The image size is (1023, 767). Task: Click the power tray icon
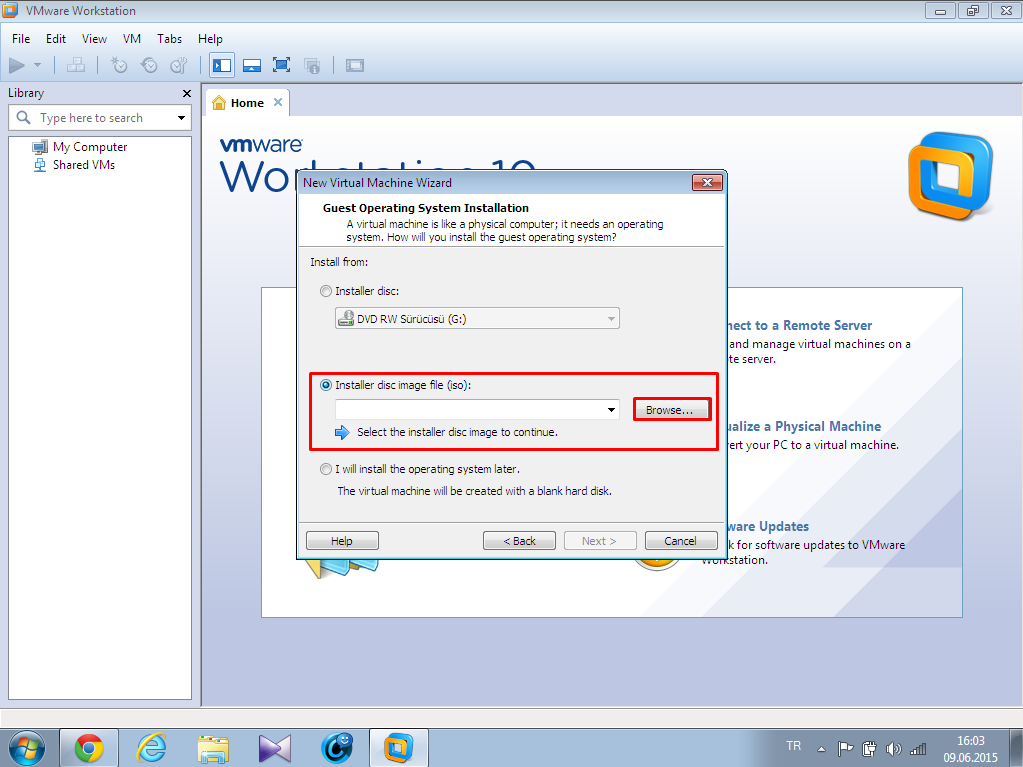click(869, 749)
